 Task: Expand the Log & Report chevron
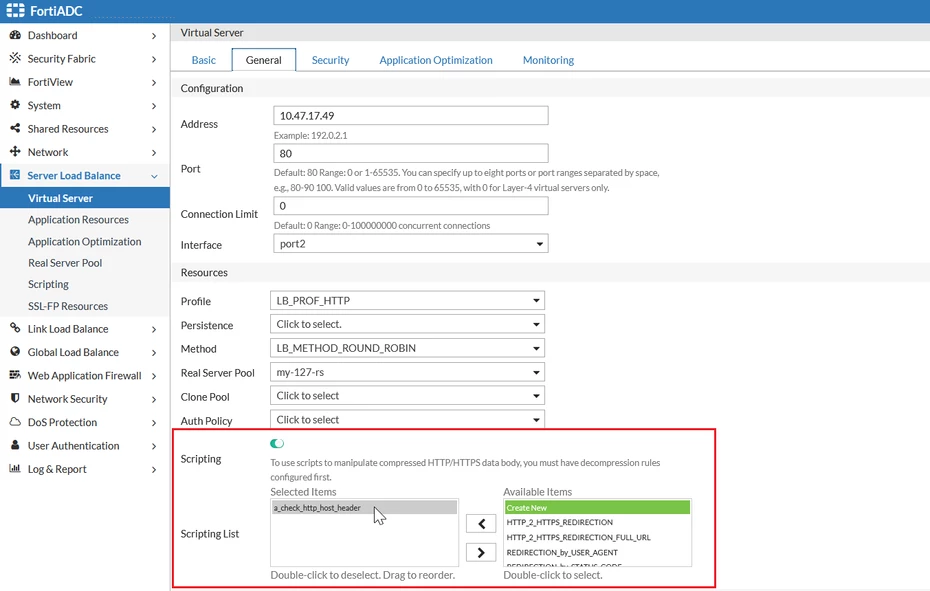coord(154,469)
